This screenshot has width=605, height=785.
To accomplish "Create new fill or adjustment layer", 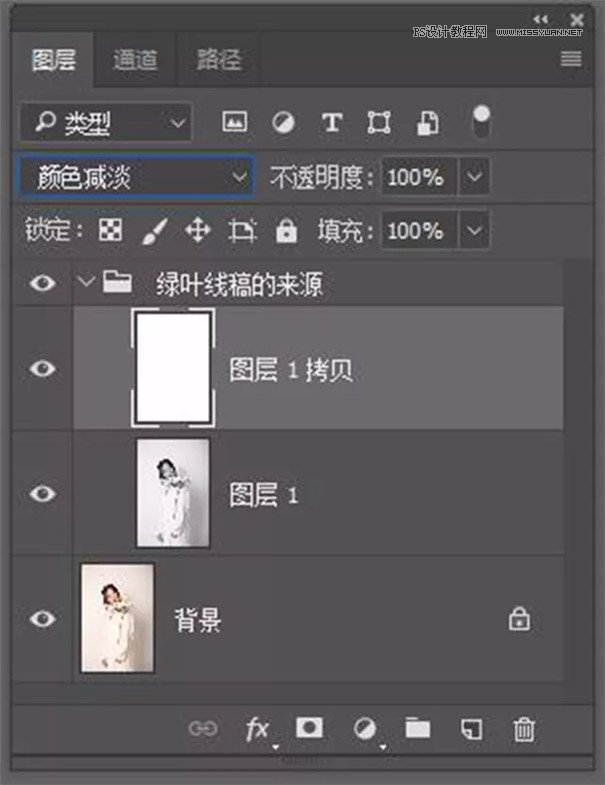I will [x=365, y=729].
